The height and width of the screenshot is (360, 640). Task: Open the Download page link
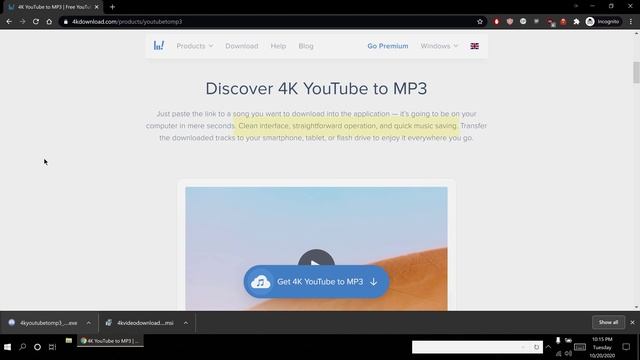click(x=242, y=46)
